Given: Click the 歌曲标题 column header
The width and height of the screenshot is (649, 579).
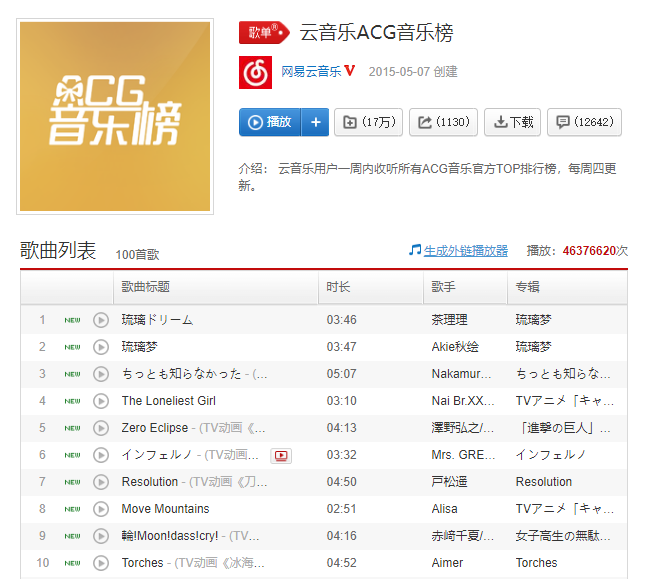Looking at the screenshot, I should point(146,287).
